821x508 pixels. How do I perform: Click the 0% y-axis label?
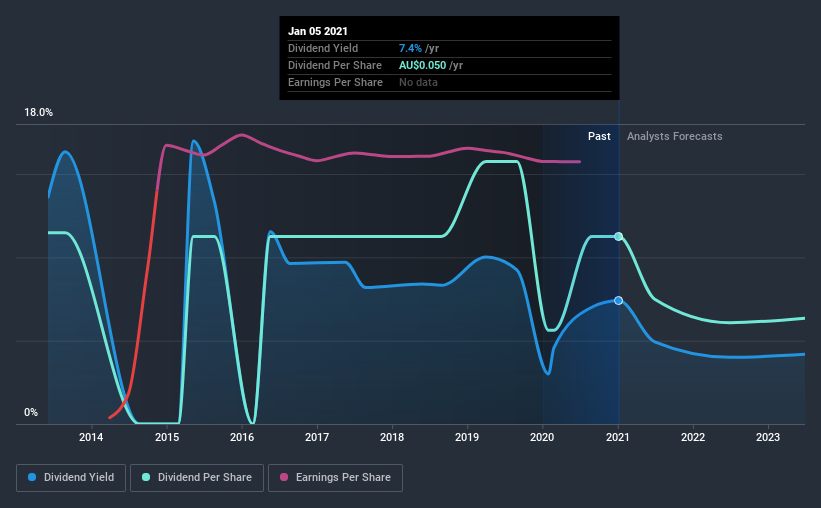31,413
